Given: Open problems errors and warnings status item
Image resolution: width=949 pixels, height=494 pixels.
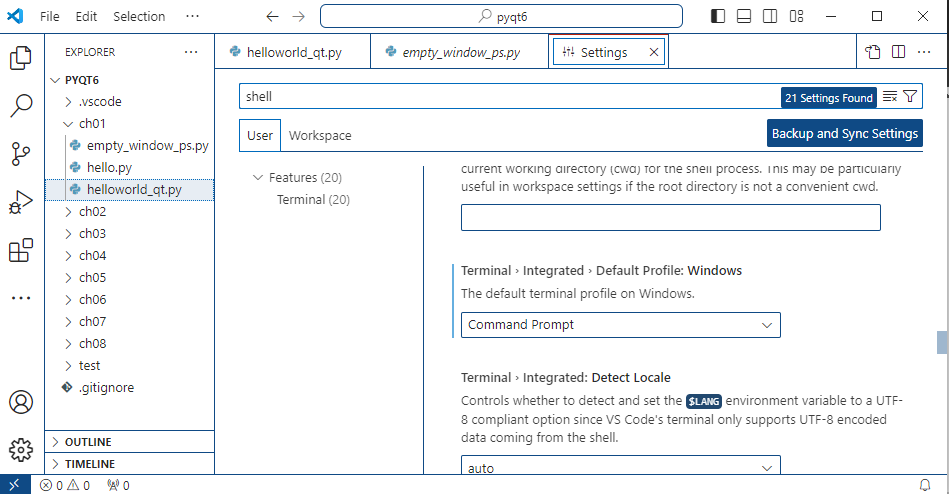Looking at the screenshot, I should 65,485.
